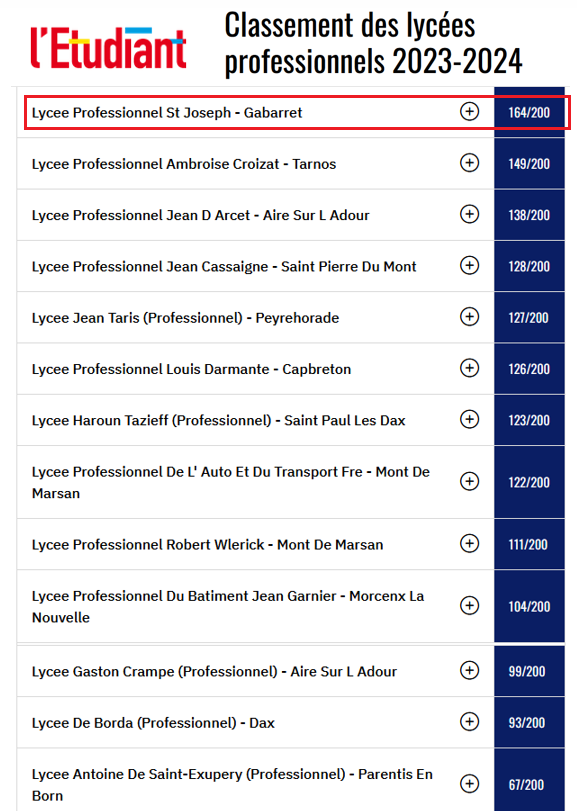
Task: Click plus icon for Robert Wlerick
Action: pyautogui.click(x=469, y=544)
